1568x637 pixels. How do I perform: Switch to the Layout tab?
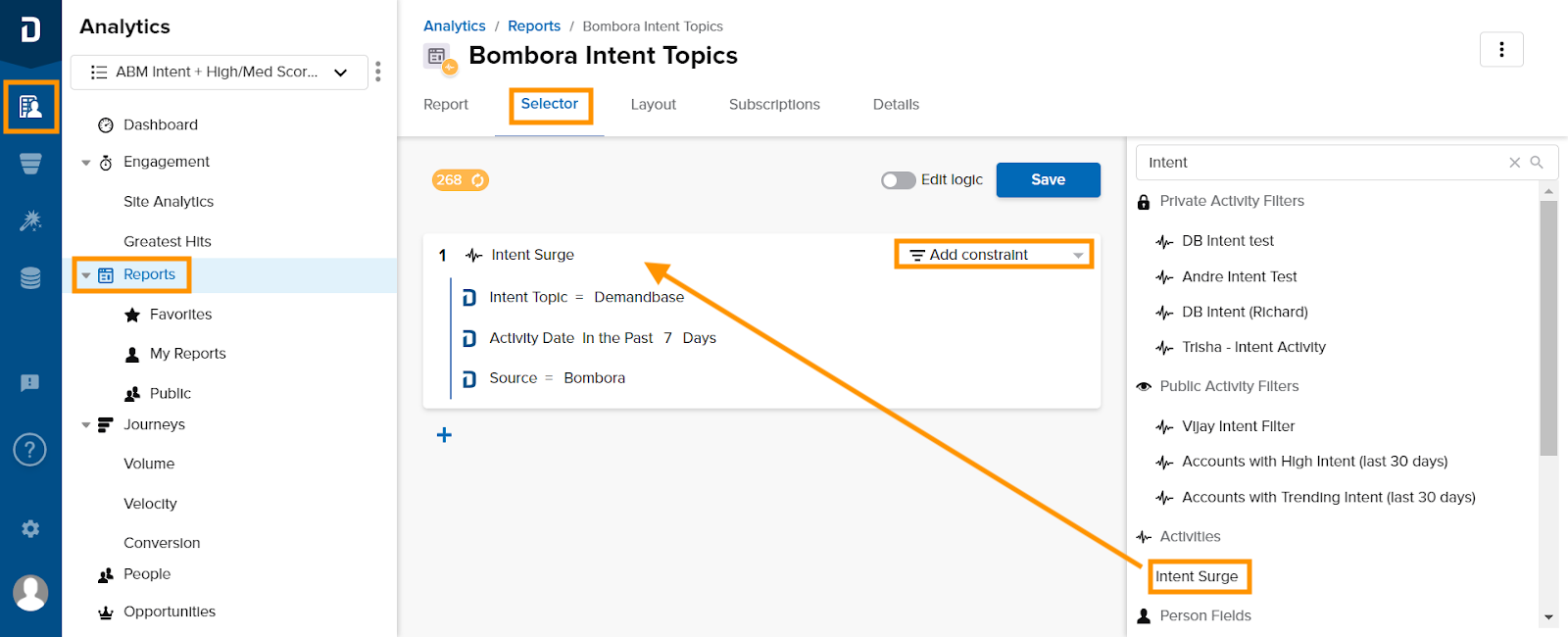(x=654, y=105)
